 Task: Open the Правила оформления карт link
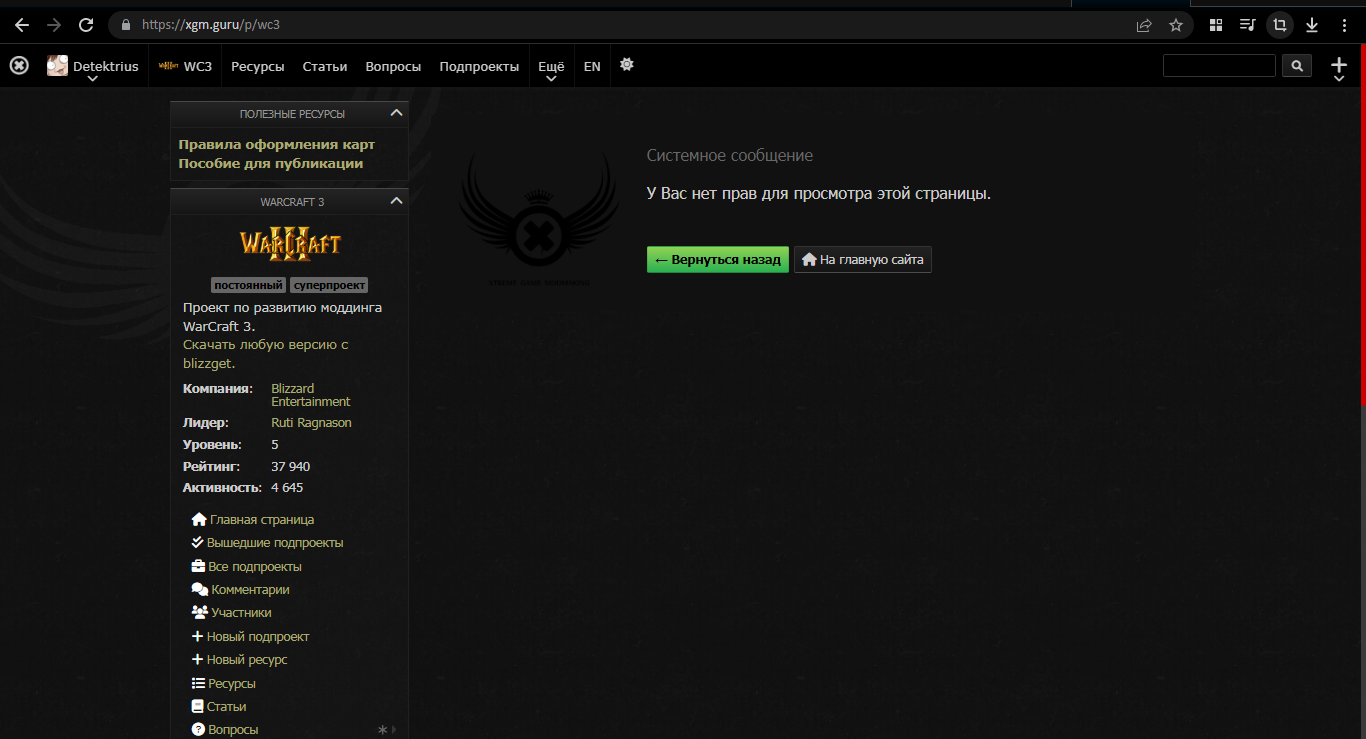277,145
